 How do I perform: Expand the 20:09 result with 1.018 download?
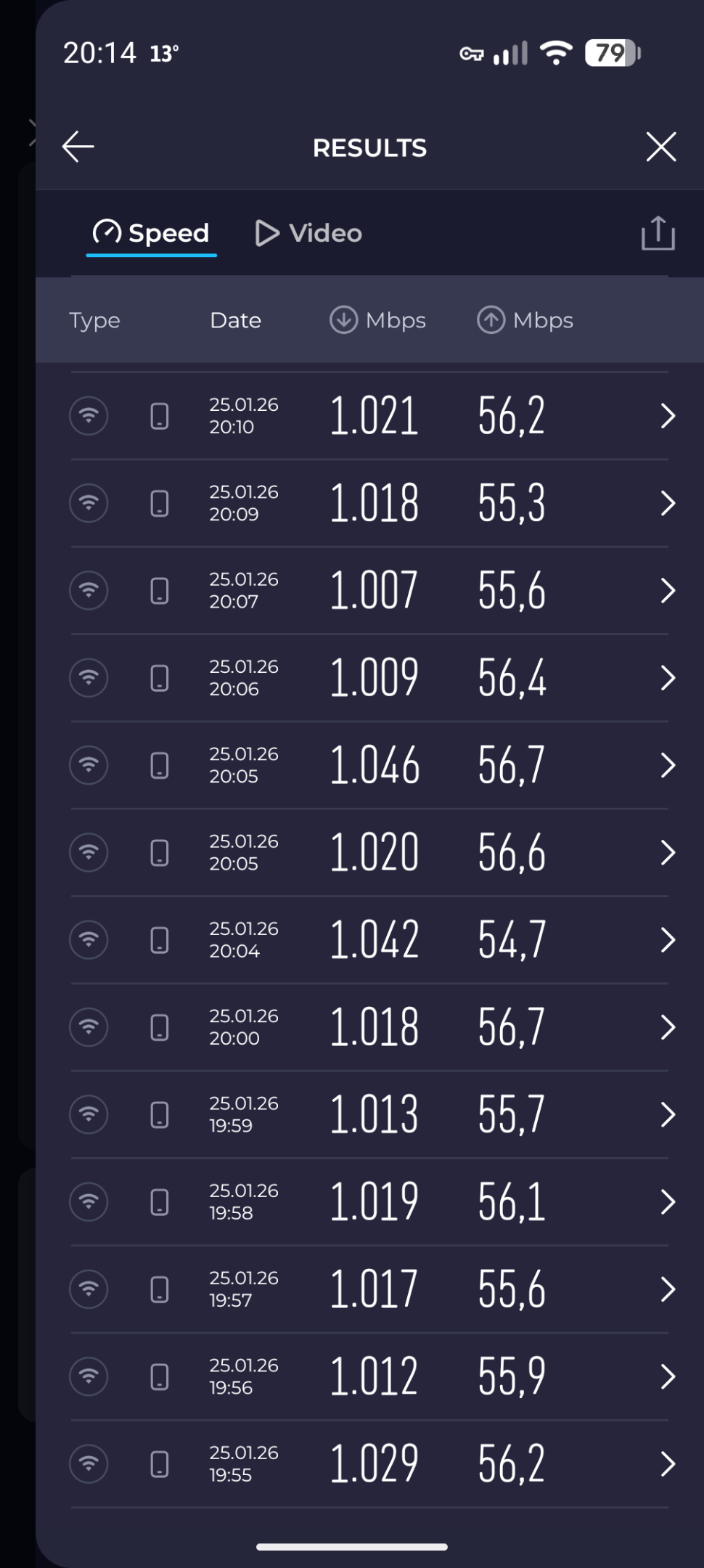pyautogui.click(x=369, y=503)
